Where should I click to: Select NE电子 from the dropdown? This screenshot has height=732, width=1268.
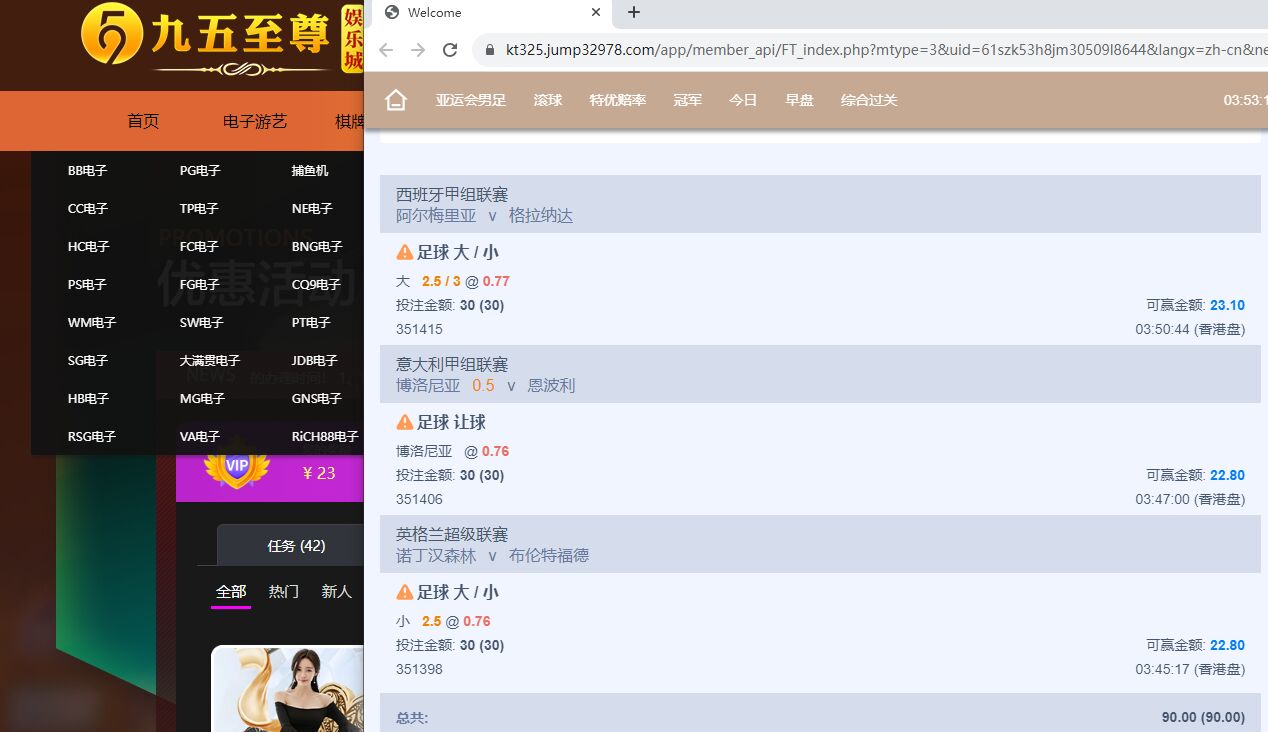pos(312,209)
